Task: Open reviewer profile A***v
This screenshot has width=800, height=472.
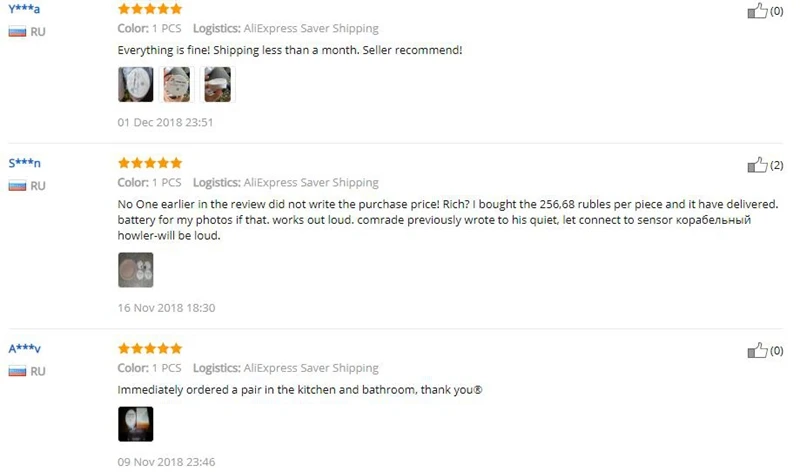Action: (24, 349)
